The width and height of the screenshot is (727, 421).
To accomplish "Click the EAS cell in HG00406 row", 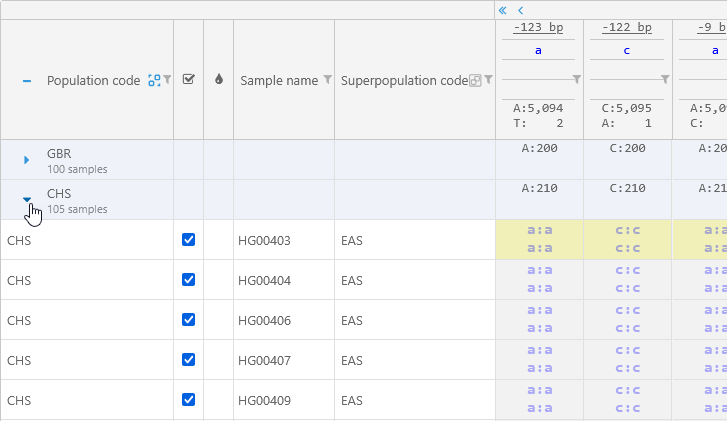I will [x=415, y=320].
